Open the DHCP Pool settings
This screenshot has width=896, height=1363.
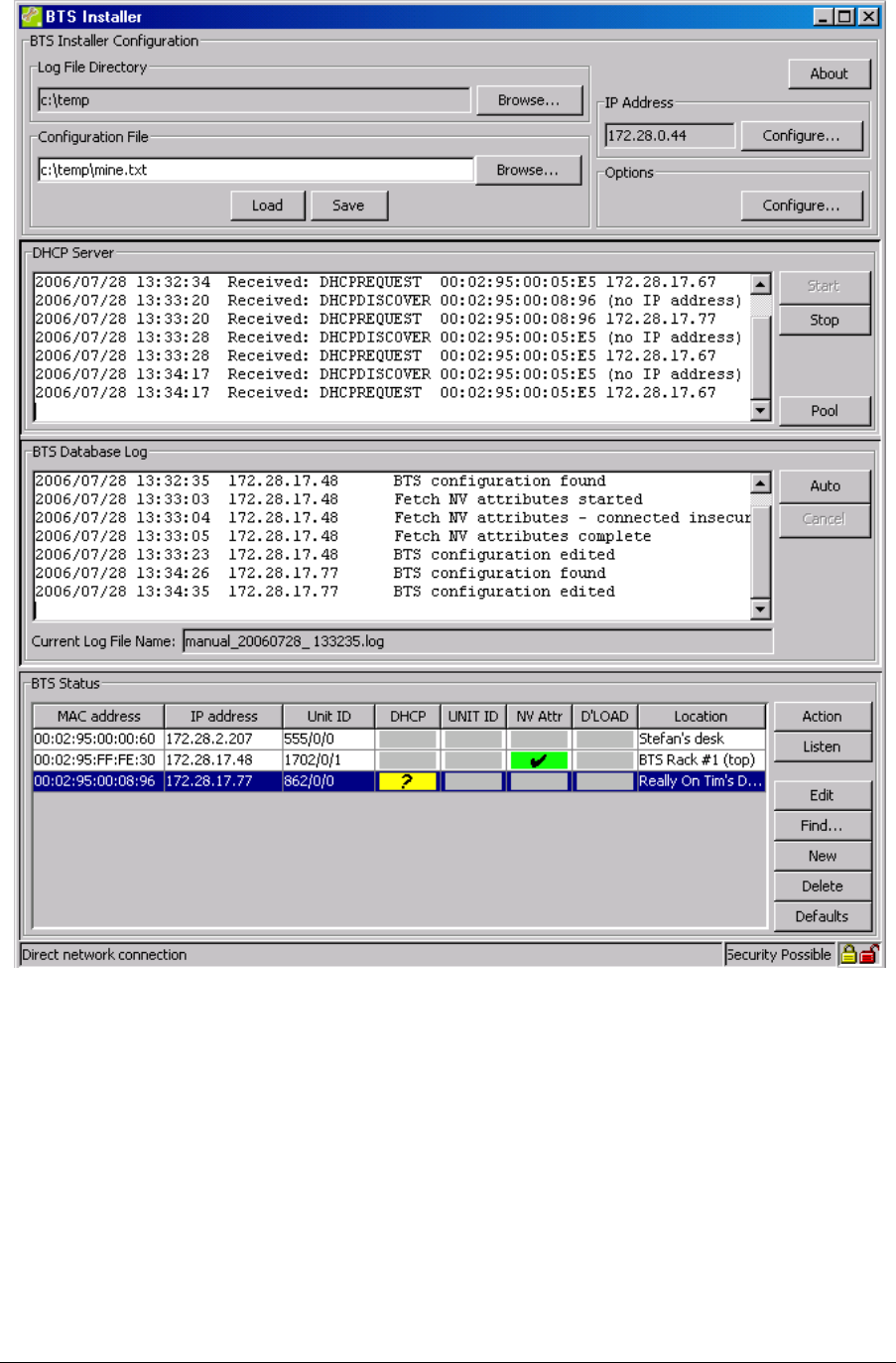[825, 410]
